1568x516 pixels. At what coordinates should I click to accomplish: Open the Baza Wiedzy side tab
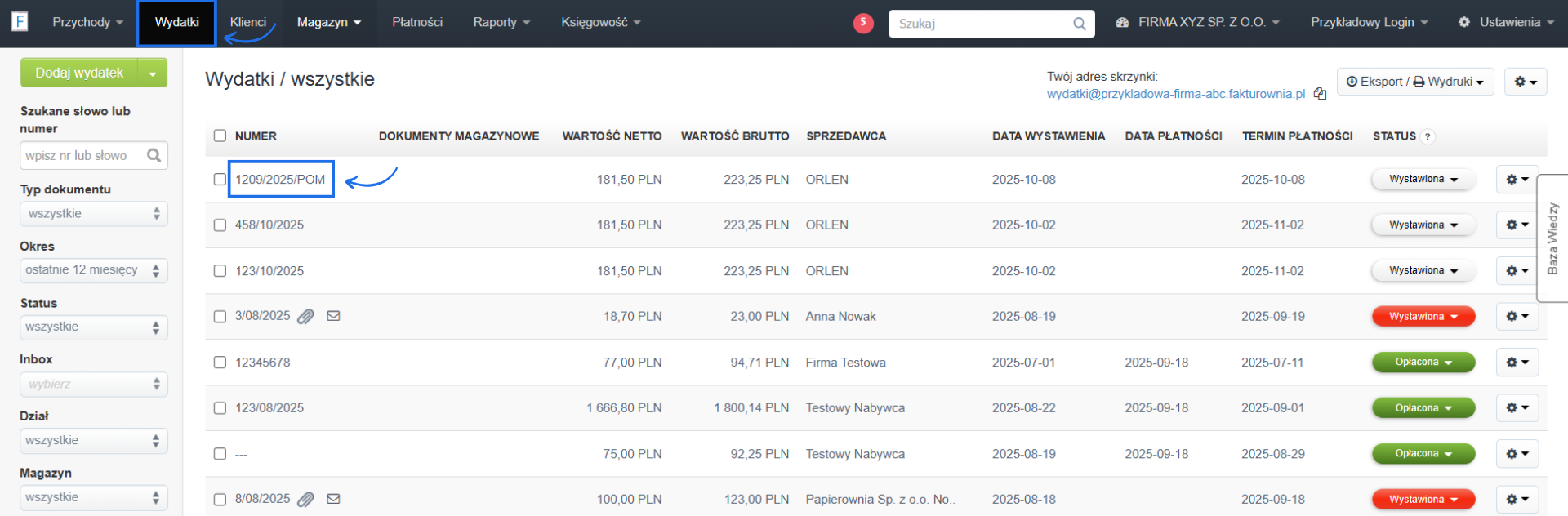pos(1552,238)
